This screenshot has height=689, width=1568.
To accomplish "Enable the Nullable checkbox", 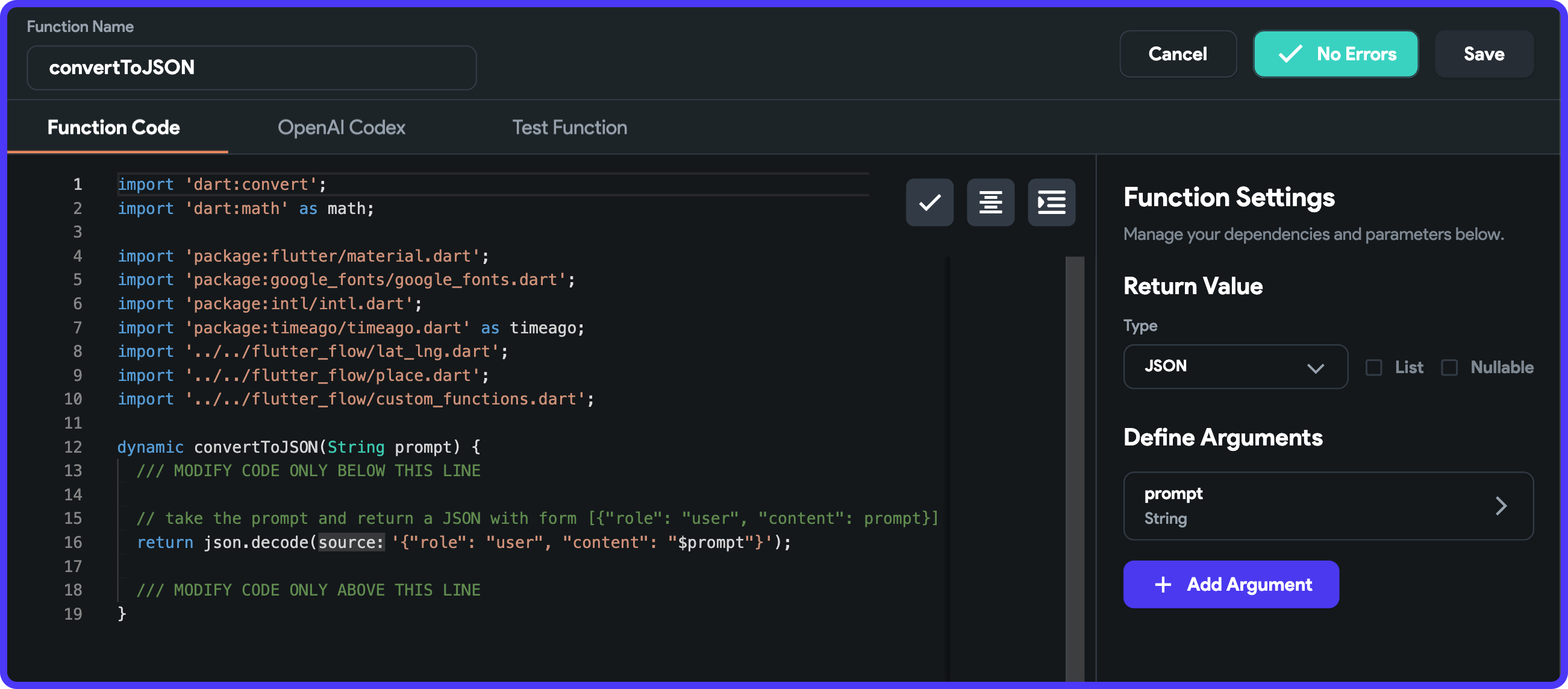I will 1449,367.
